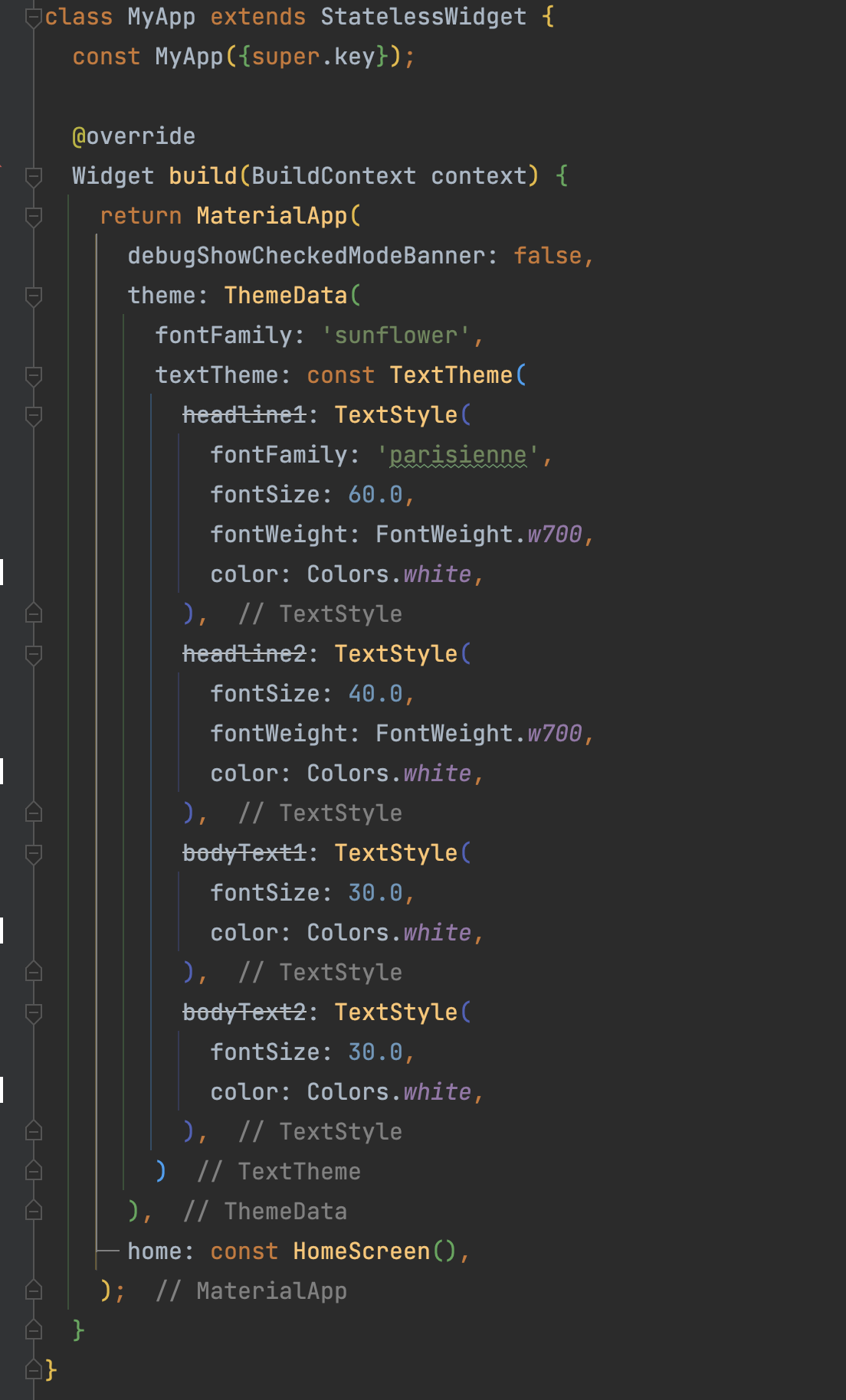Click ThemeData( constructor call
846x1400 pixels.
coord(293,296)
